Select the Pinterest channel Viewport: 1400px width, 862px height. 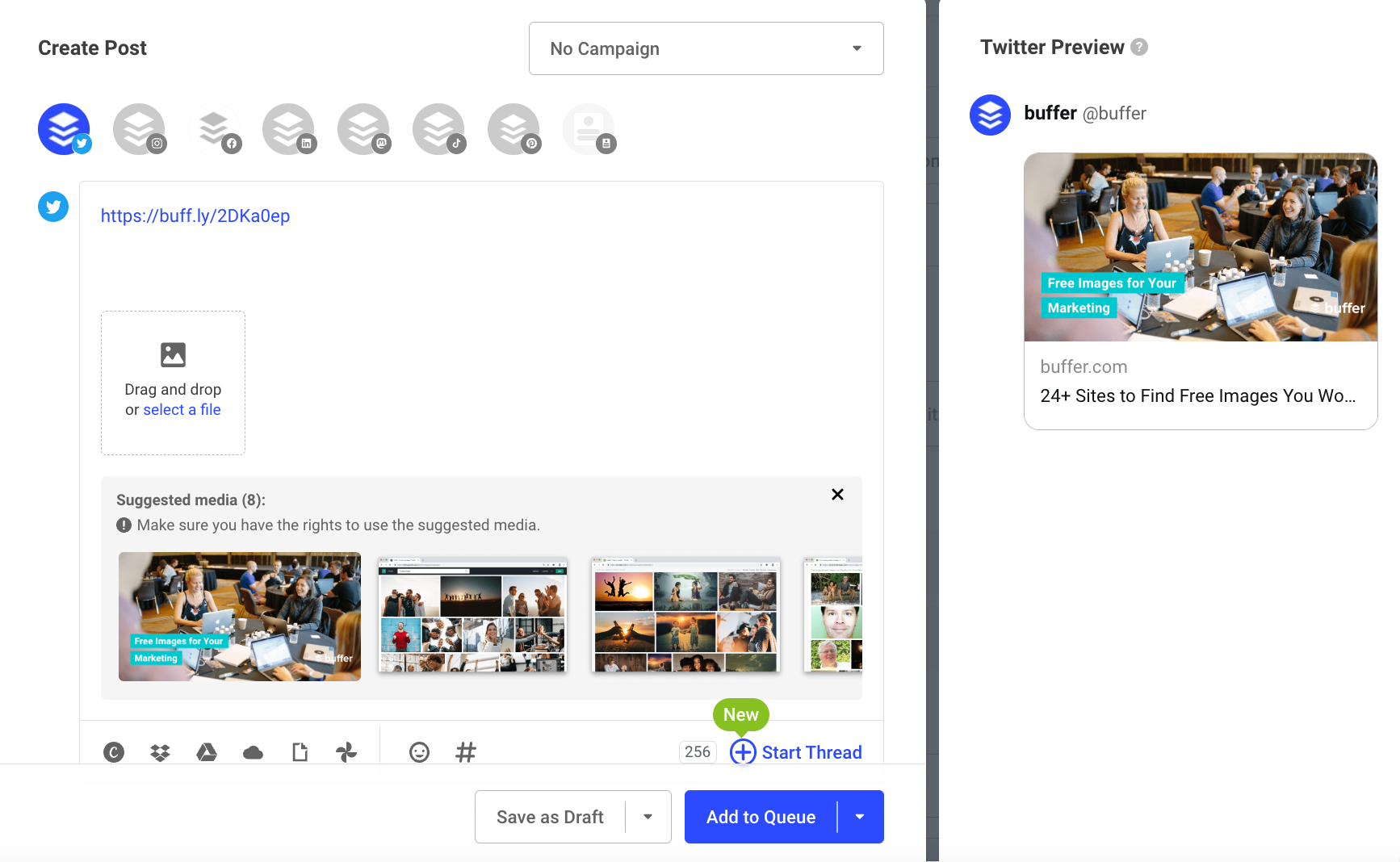514,128
